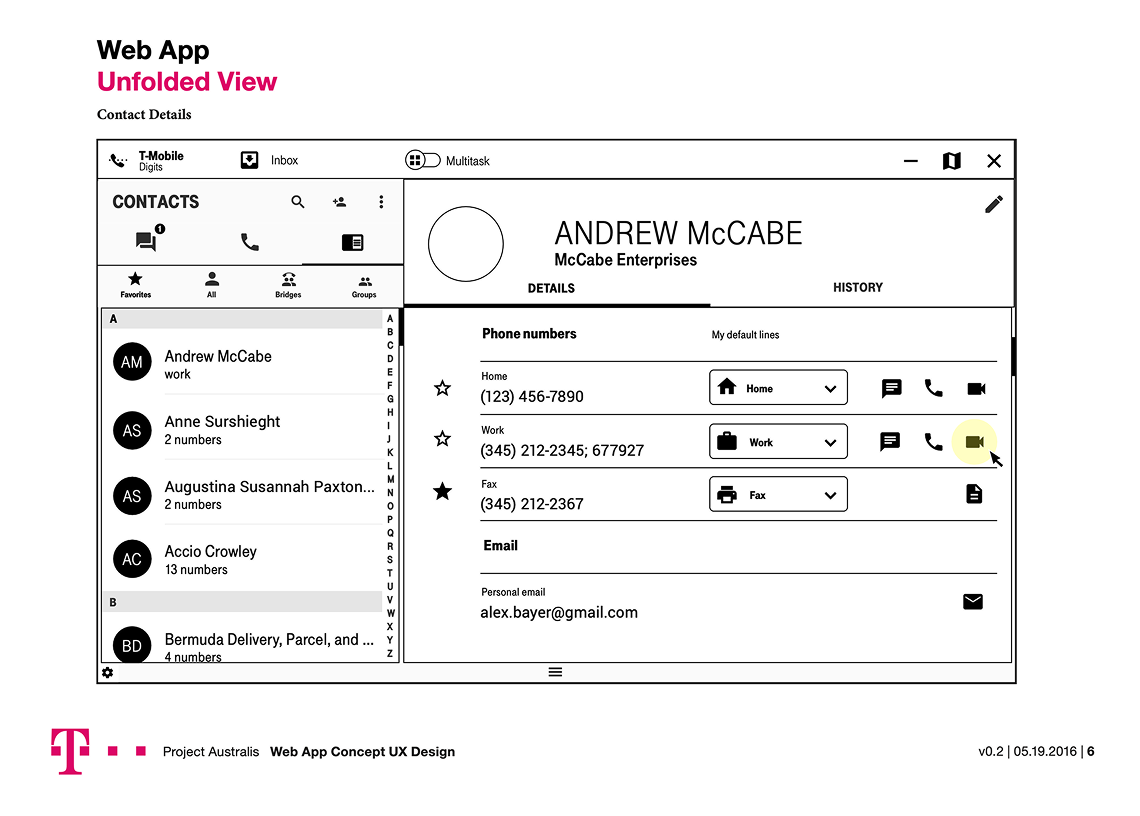Click the Inbox label text

284,160
